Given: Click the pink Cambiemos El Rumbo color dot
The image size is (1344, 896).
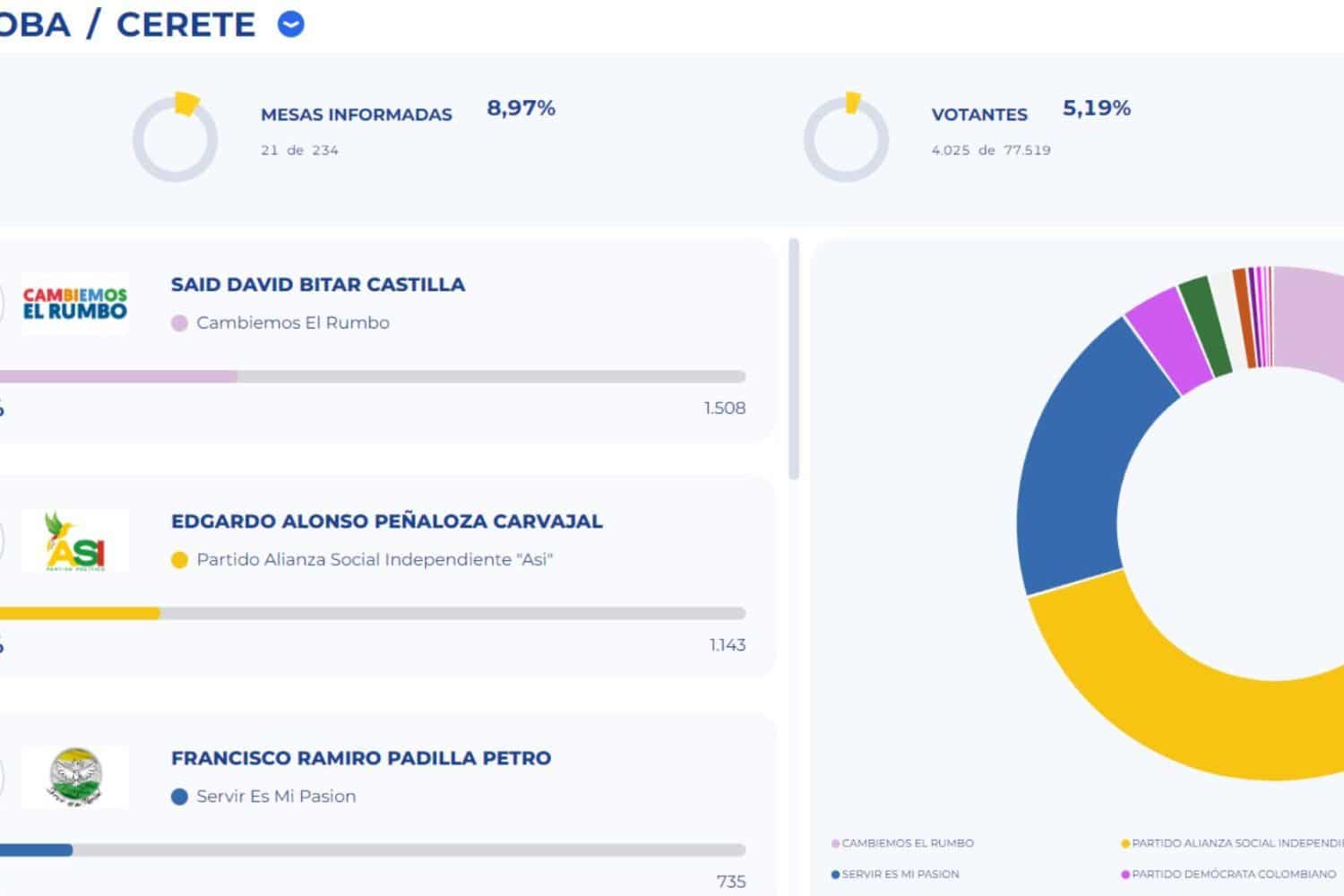Looking at the screenshot, I should [179, 323].
